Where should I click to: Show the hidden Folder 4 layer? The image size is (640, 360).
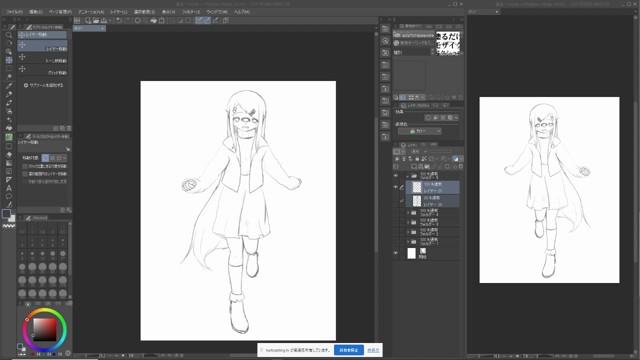[396, 213]
